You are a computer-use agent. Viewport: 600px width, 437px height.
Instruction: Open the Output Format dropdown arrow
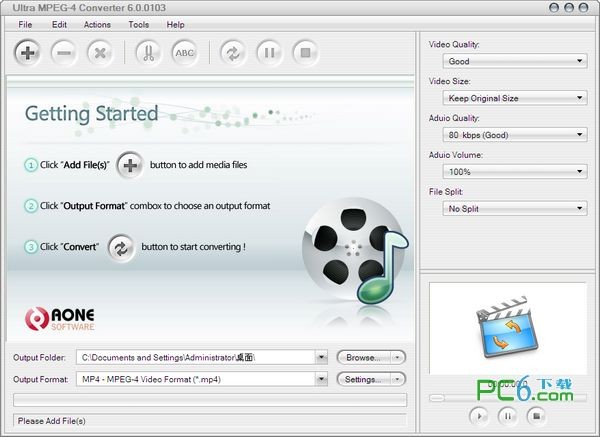pyautogui.click(x=321, y=379)
